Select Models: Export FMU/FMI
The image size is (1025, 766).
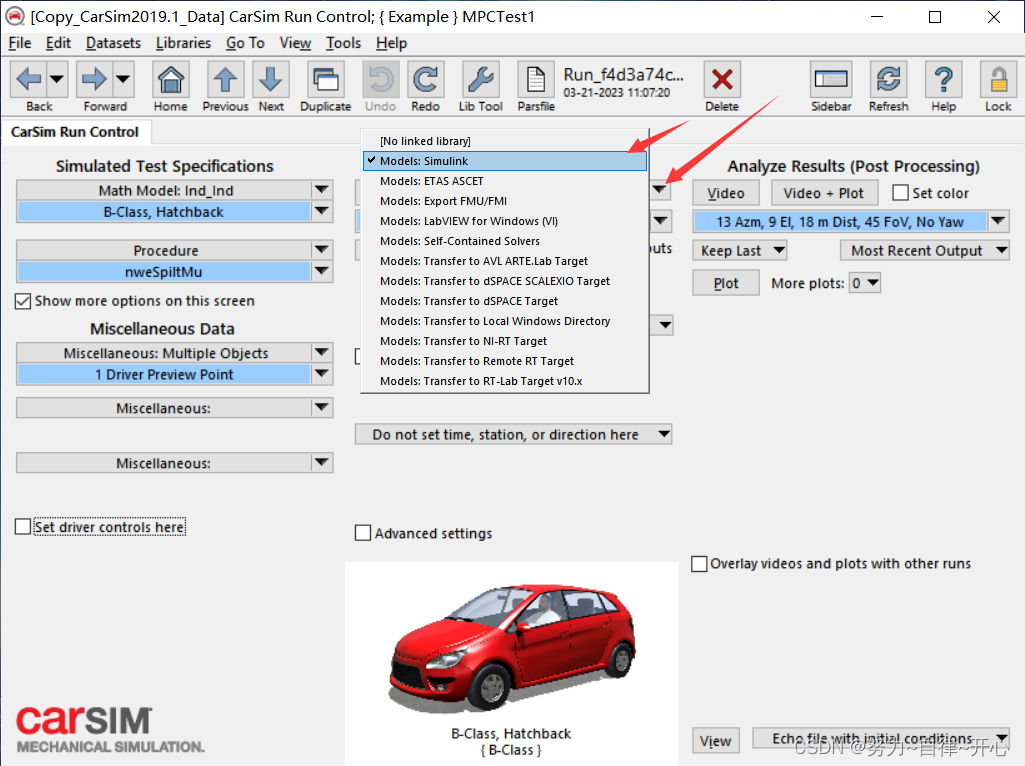505,201
